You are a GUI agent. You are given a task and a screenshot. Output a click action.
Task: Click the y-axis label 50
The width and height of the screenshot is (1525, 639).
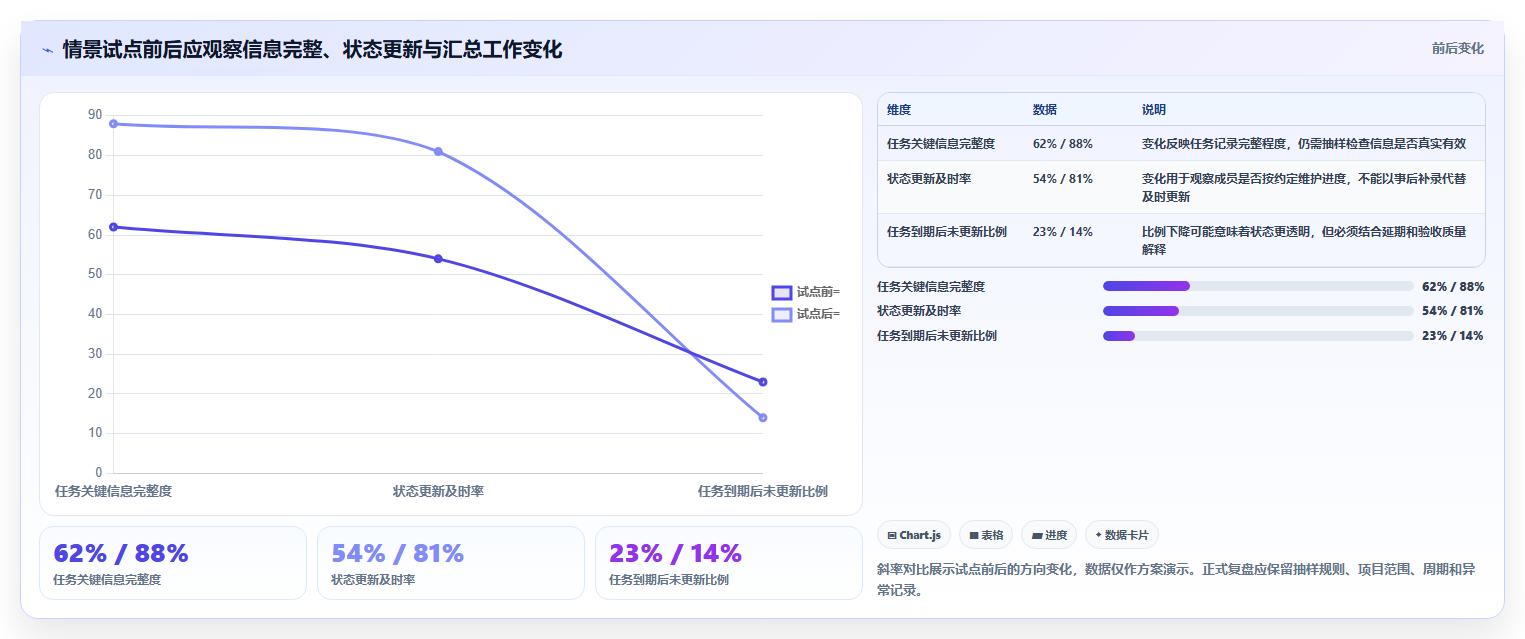pyautogui.click(x=95, y=274)
